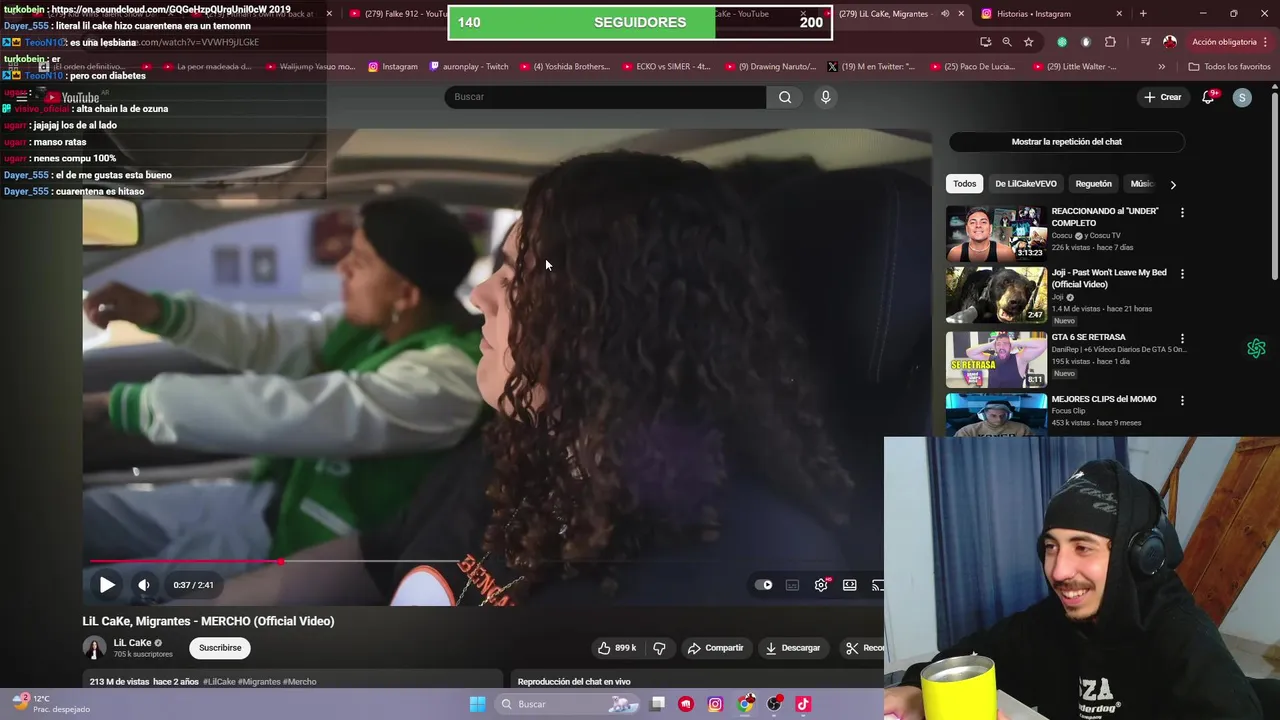Open options menu for Joji video
Image resolution: width=1280 pixels, height=720 pixels.
[x=1182, y=274]
